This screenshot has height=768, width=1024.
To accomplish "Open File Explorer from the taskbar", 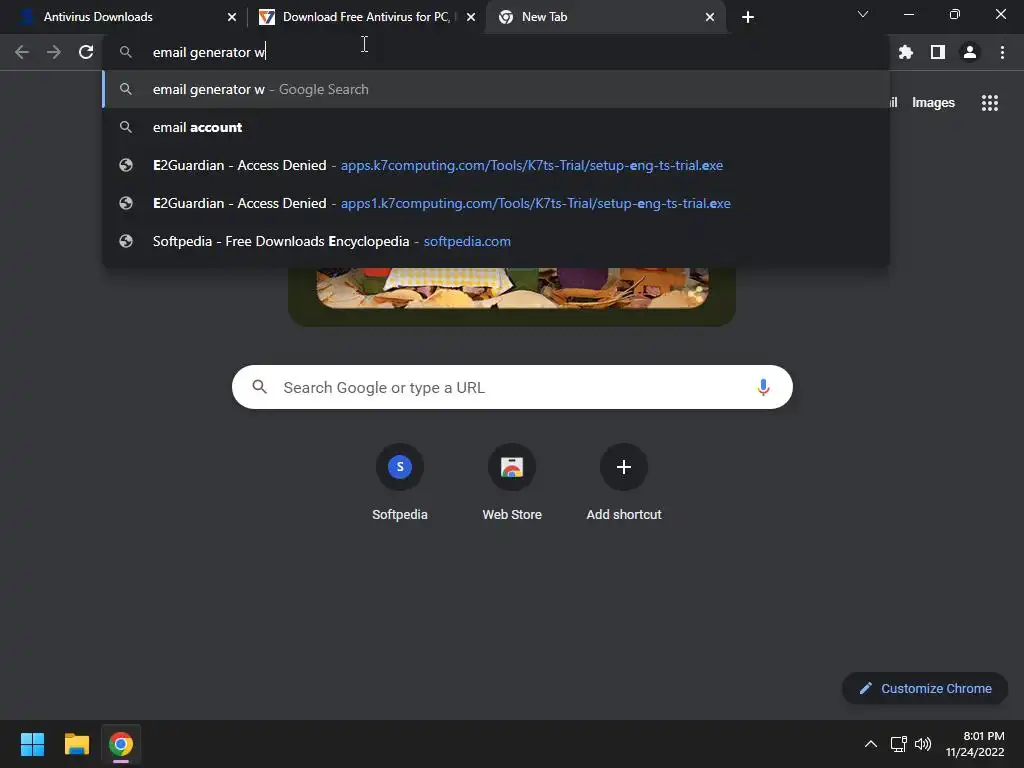I will pyautogui.click(x=76, y=744).
